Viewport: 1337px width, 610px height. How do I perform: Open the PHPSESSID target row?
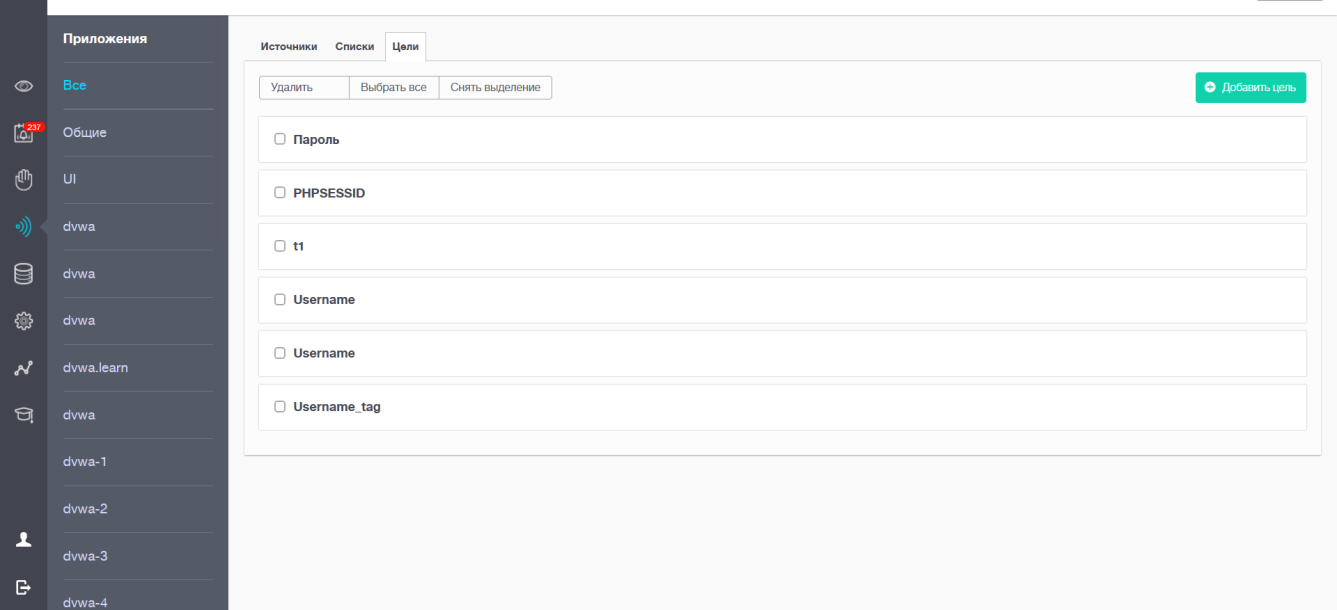[x=782, y=193]
